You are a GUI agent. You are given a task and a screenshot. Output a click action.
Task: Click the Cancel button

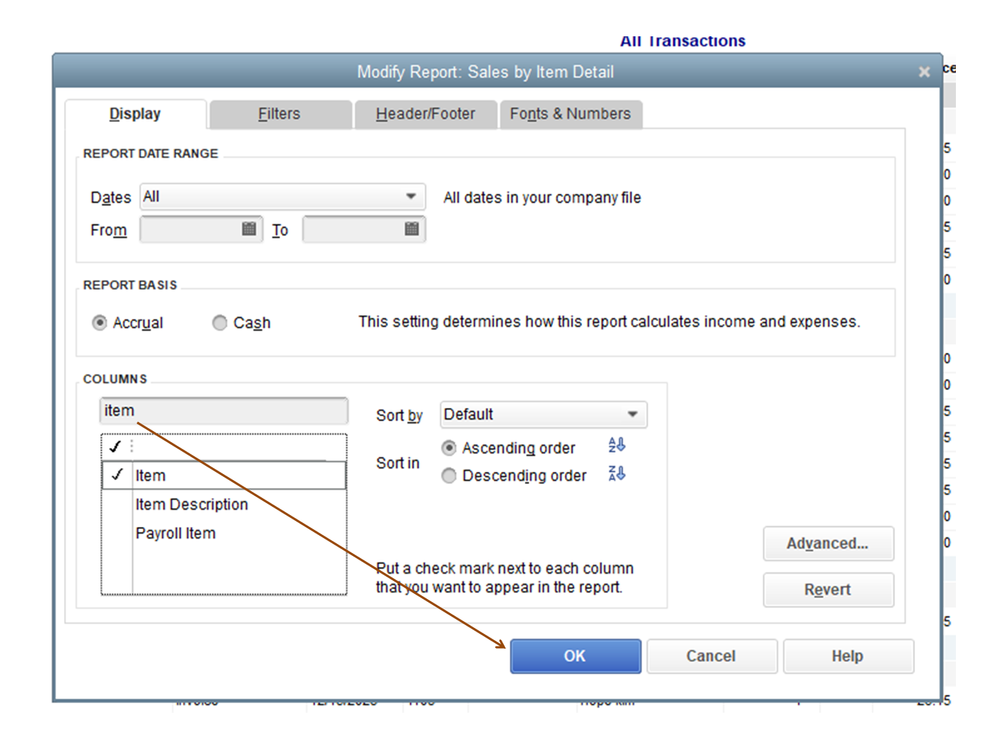pos(712,656)
